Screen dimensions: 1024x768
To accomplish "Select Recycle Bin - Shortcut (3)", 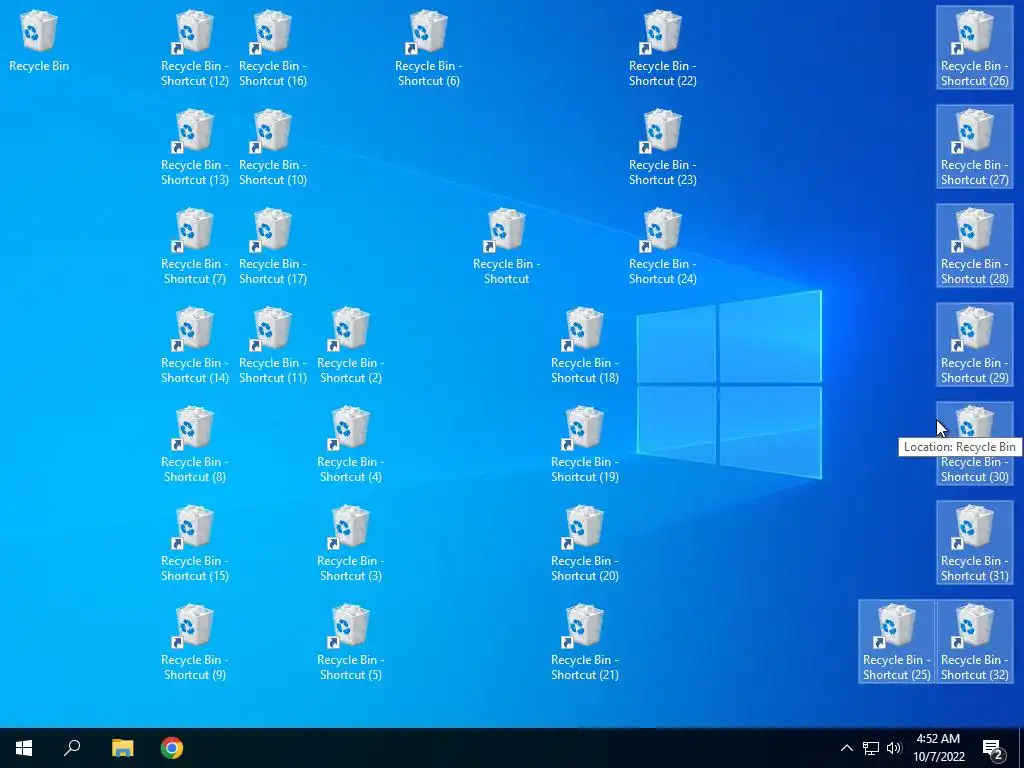I will (x=351, y=543).
